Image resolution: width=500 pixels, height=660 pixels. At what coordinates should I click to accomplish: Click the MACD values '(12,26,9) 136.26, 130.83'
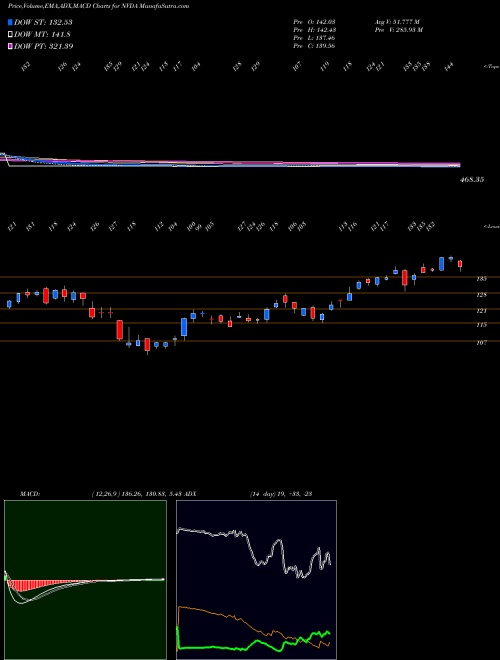[130, 494]
